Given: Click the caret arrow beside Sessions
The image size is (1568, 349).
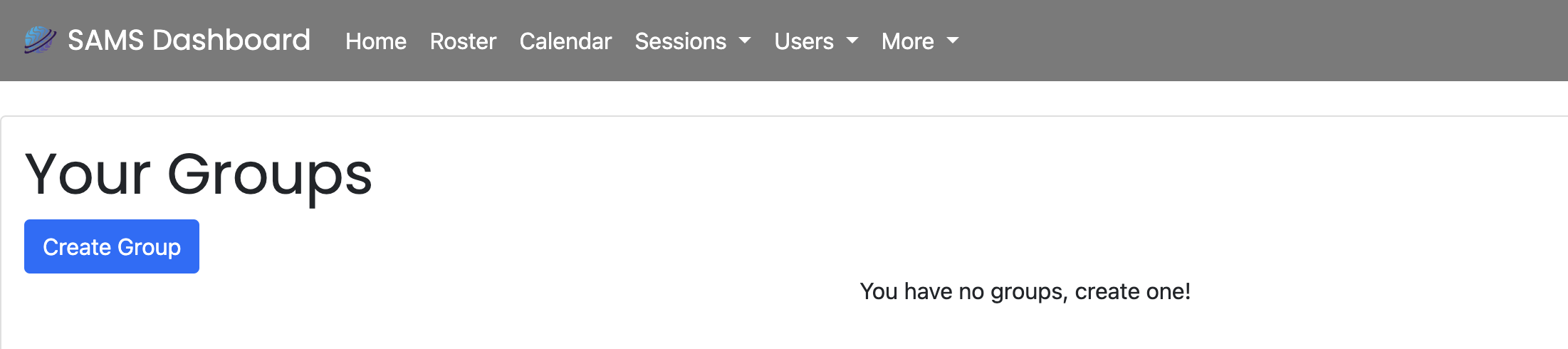Looking at the screenshot, I should tap(745, 41).
